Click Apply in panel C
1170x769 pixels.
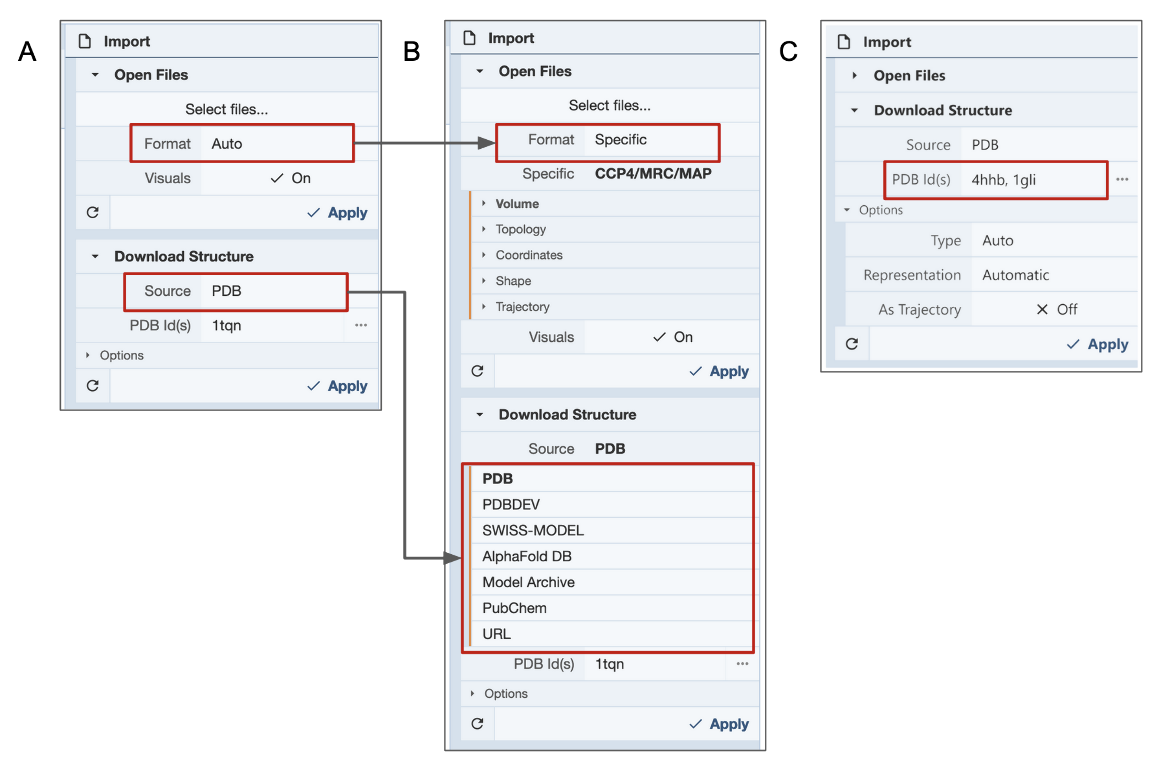[1096, 344]
